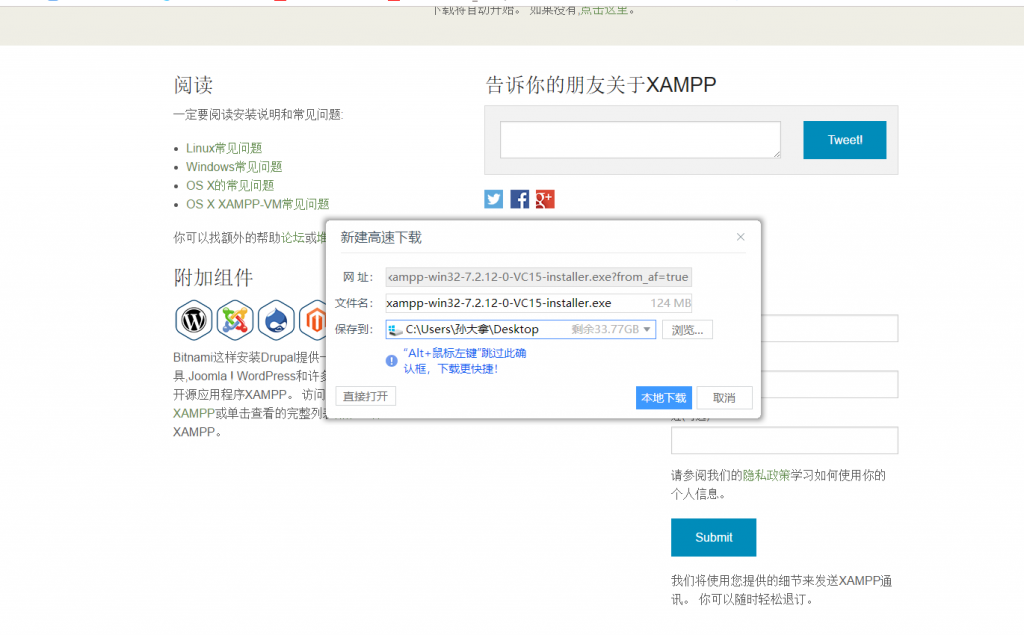1024x635 pixels.
Task: Expand the 保存到 location dropdown arrow
Action: click(647, 329)
